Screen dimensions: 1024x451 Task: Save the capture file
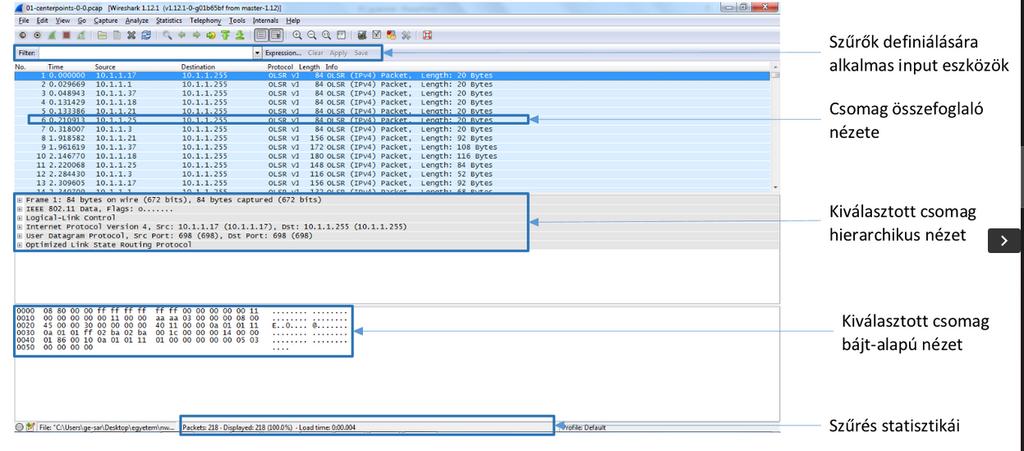[117, 35]
